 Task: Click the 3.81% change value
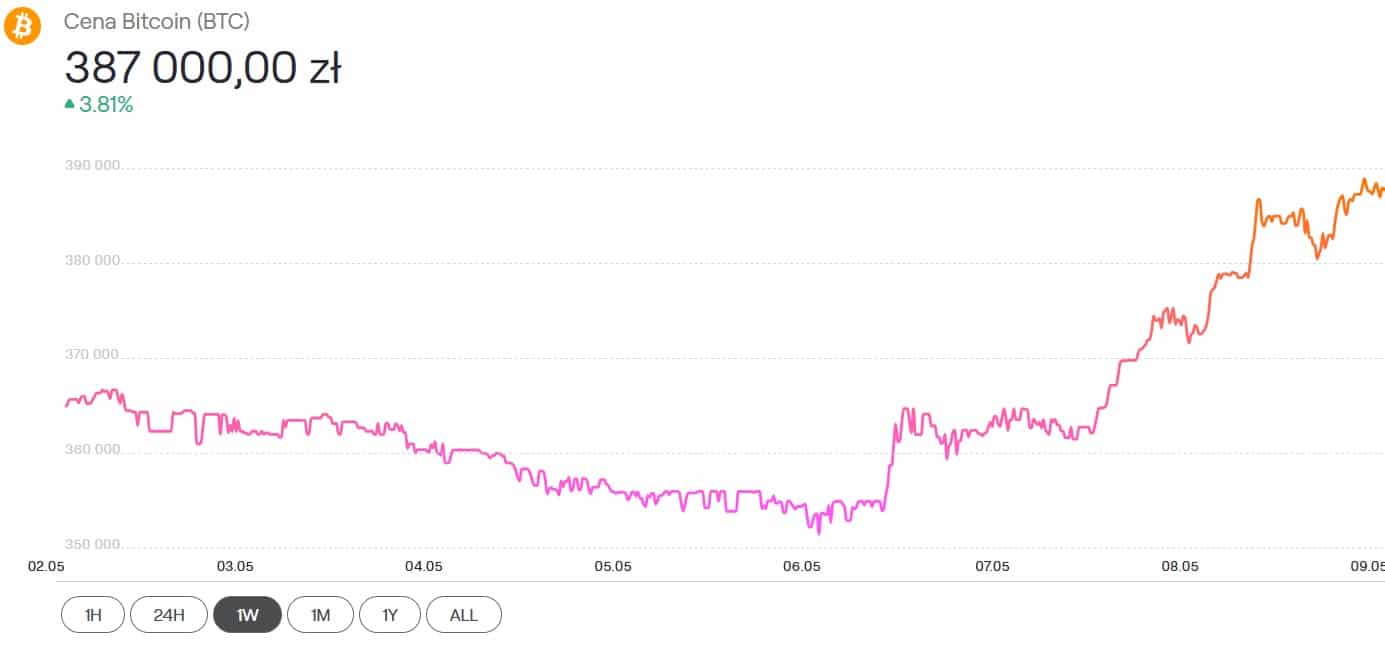tap(106, 104)
